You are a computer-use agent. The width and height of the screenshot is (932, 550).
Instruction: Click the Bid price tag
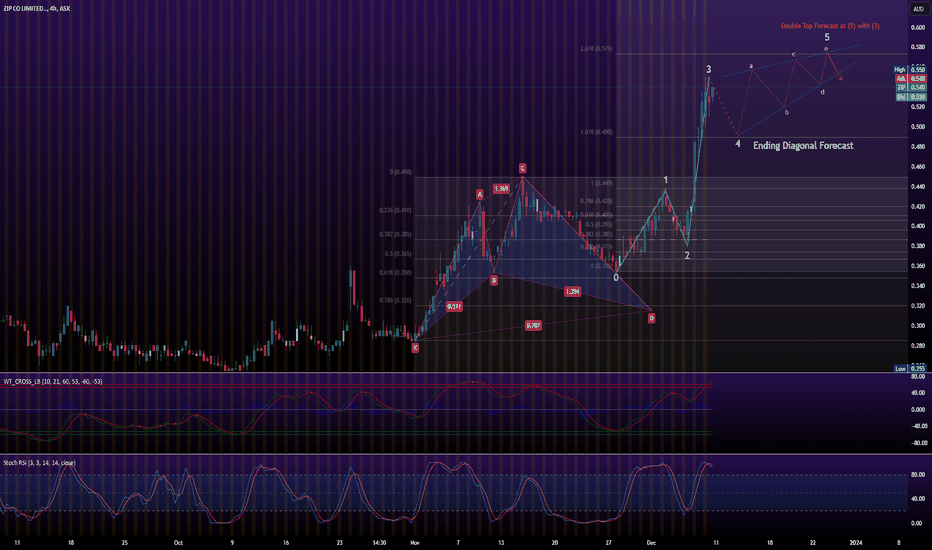[x=911, y=97]
